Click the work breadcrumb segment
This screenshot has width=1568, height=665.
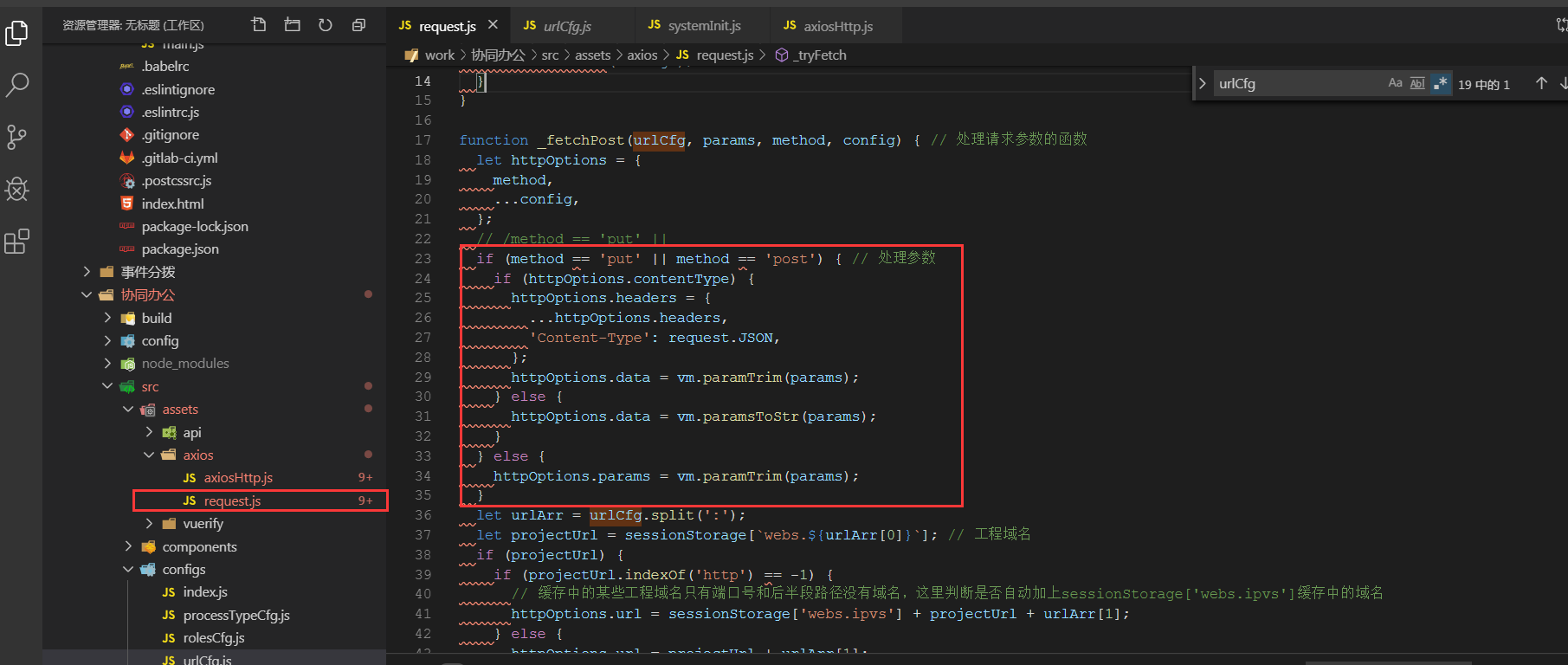pos(439,55)
